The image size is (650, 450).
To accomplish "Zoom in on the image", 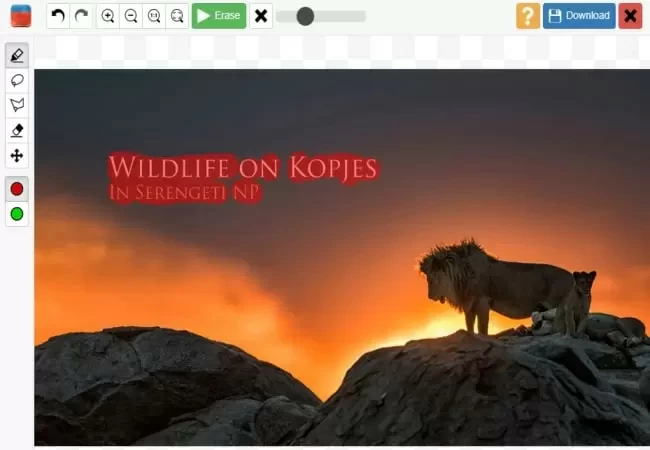I will [x=108, y=16].
